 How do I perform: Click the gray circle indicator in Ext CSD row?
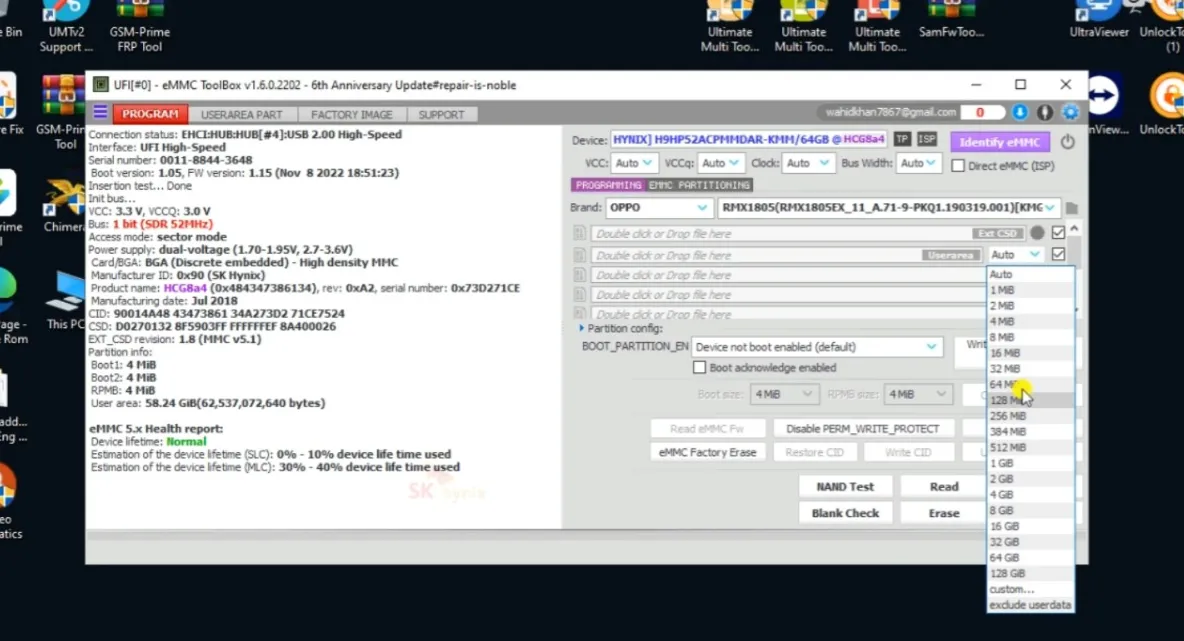1038,233
